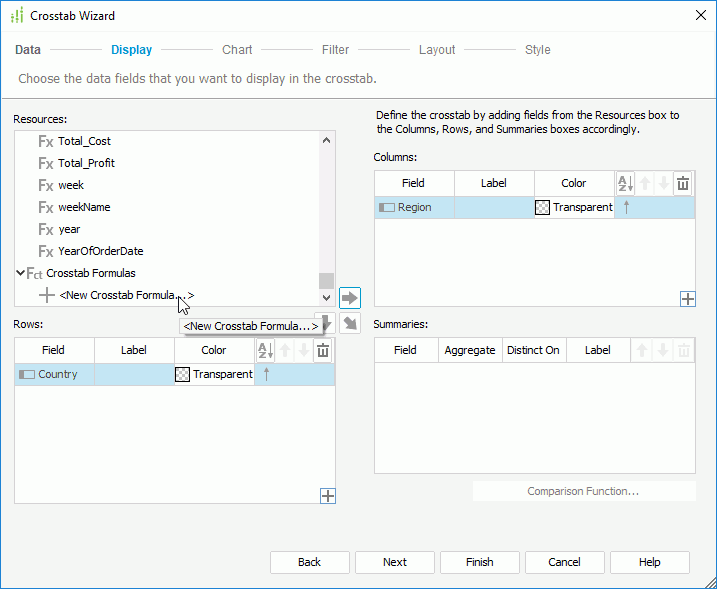Switch to the Filter step
The image size is (717, 589).
(335, 50)
